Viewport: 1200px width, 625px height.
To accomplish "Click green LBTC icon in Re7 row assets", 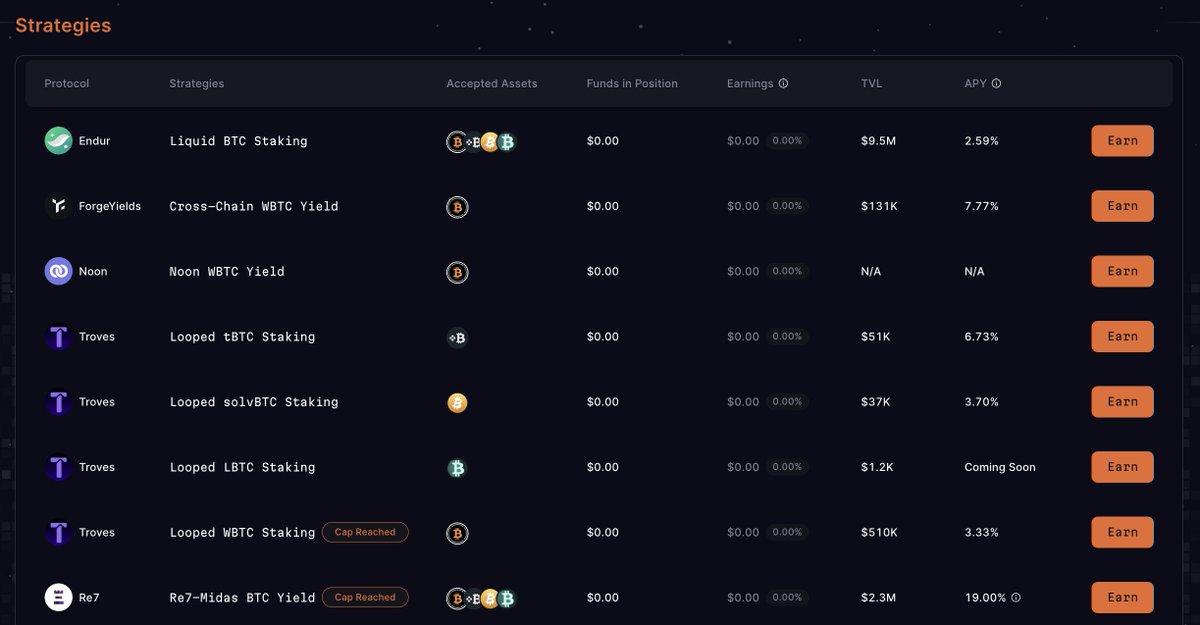I will (506, 599).
